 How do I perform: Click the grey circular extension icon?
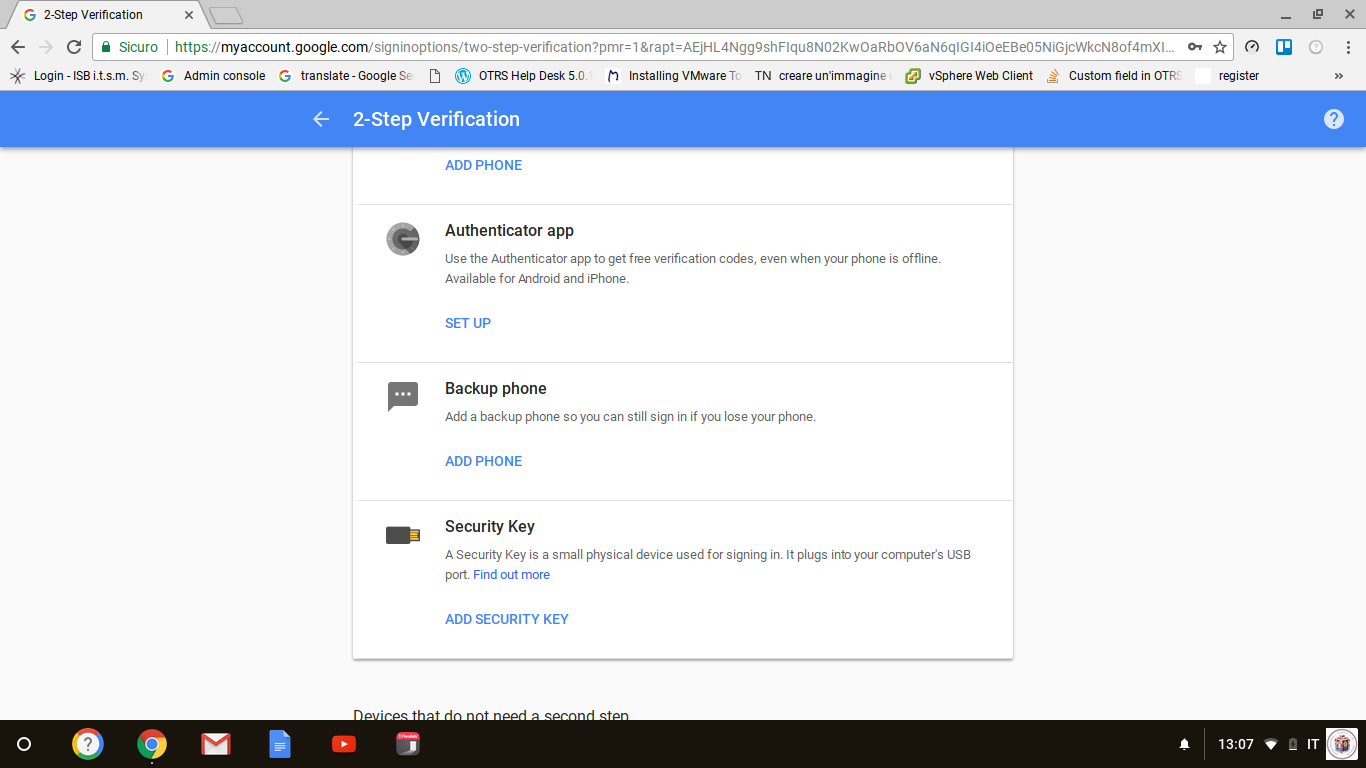[1316, 47]
